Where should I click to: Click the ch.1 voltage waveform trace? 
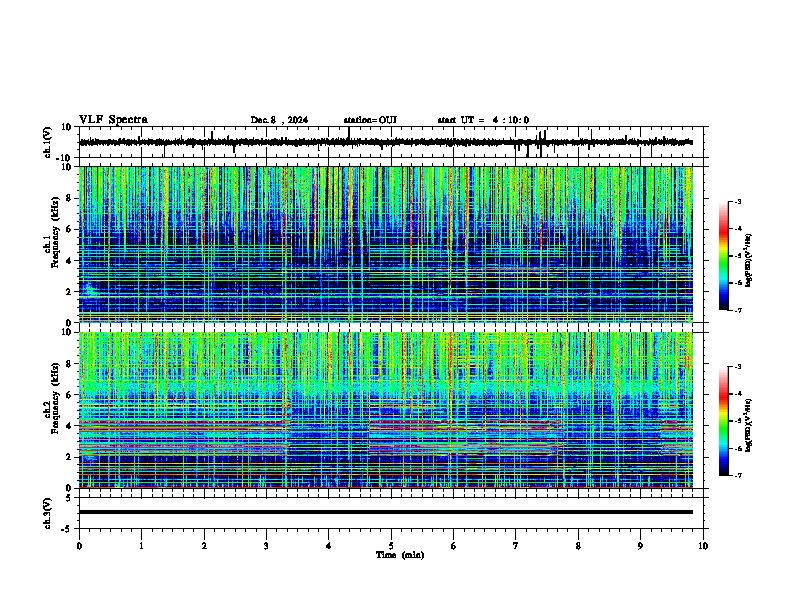coord(386,142)
